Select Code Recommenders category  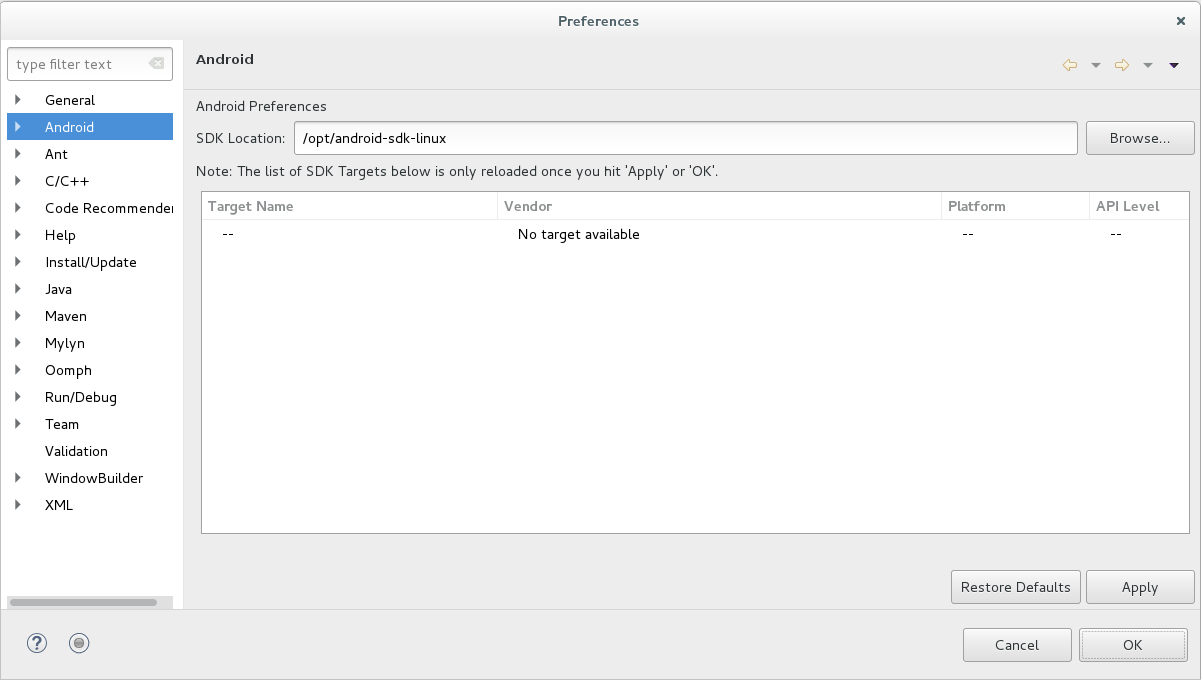coord(109,208)
